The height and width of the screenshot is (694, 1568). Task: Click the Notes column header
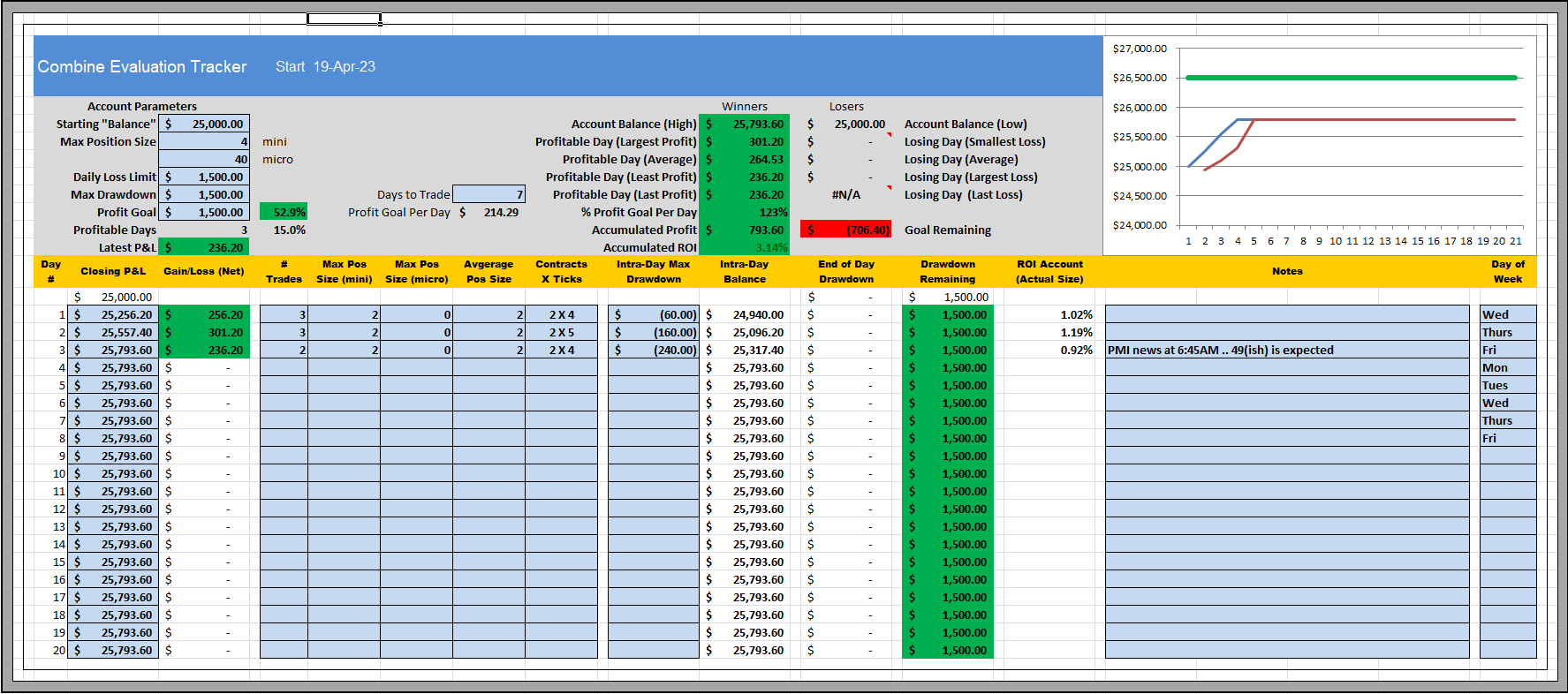[x=1287, y=271]
